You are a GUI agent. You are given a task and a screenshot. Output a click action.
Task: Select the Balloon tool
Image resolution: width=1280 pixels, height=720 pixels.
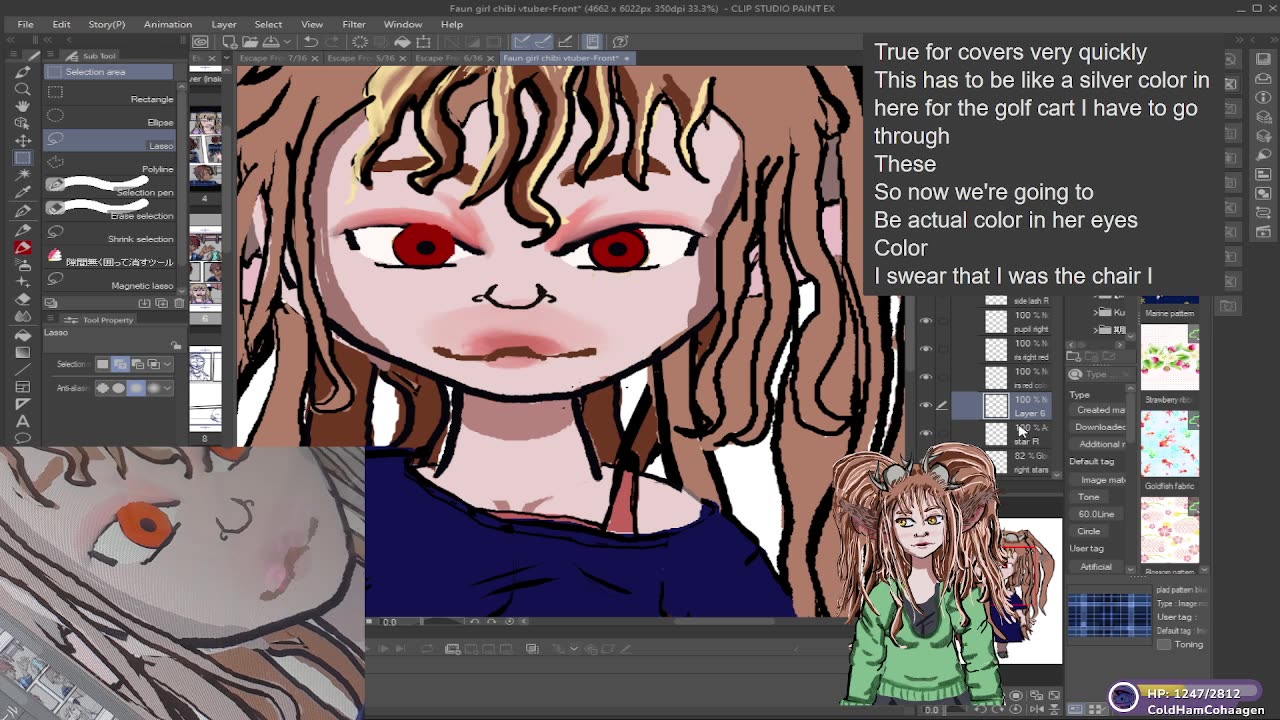click(22, 438)
